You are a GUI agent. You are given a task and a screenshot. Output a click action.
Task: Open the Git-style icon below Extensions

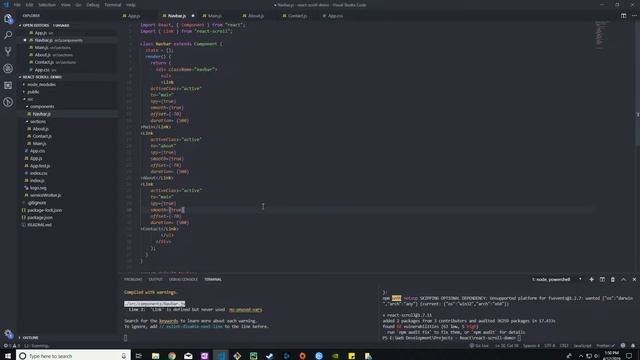pyautogui.click(x=8, y=102)
